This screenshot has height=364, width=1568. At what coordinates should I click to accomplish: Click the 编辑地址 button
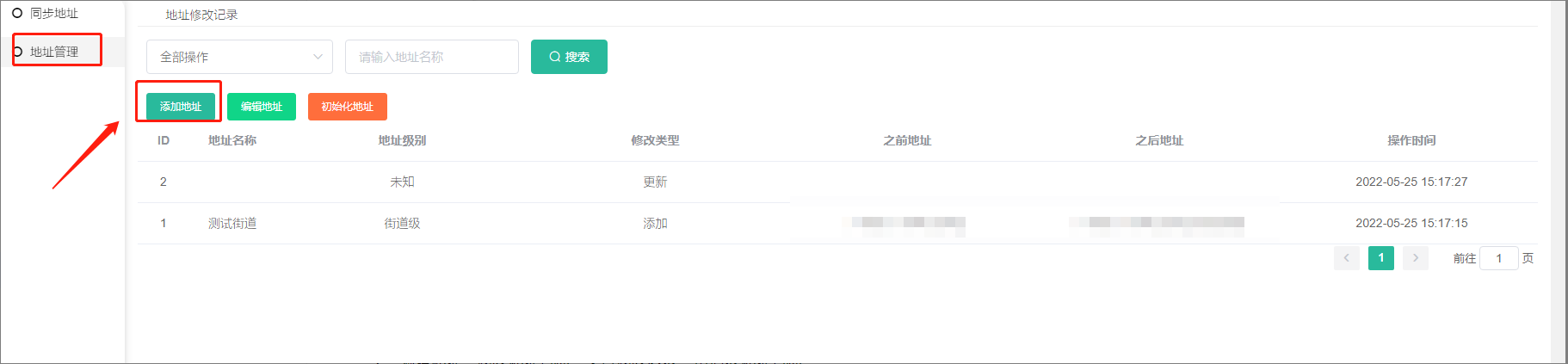point(262,107)
